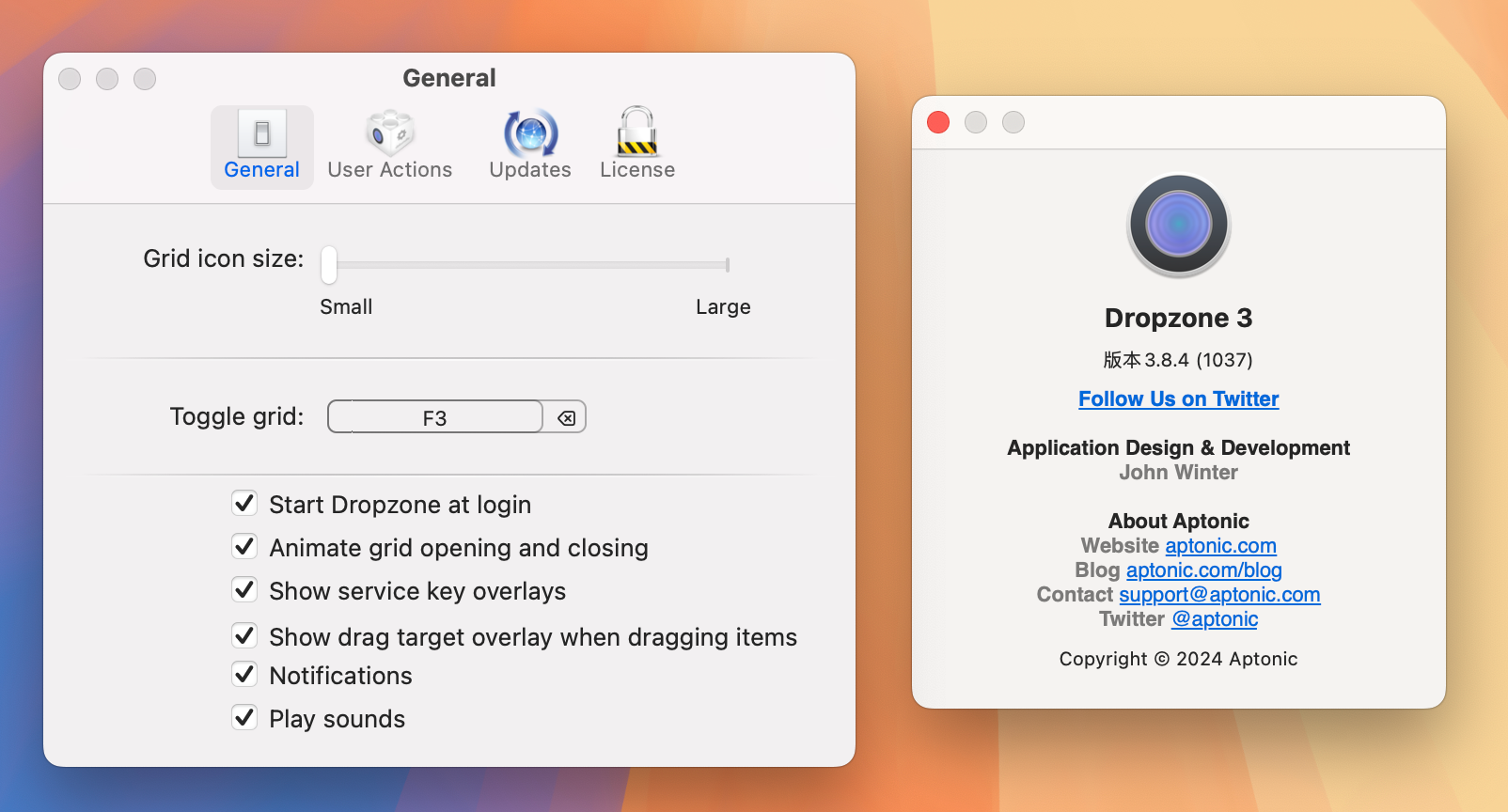This screenshot has width=1508, height=812.
Task: Disable Animate grid opening and closing
Action: click(x=244, y=547)
